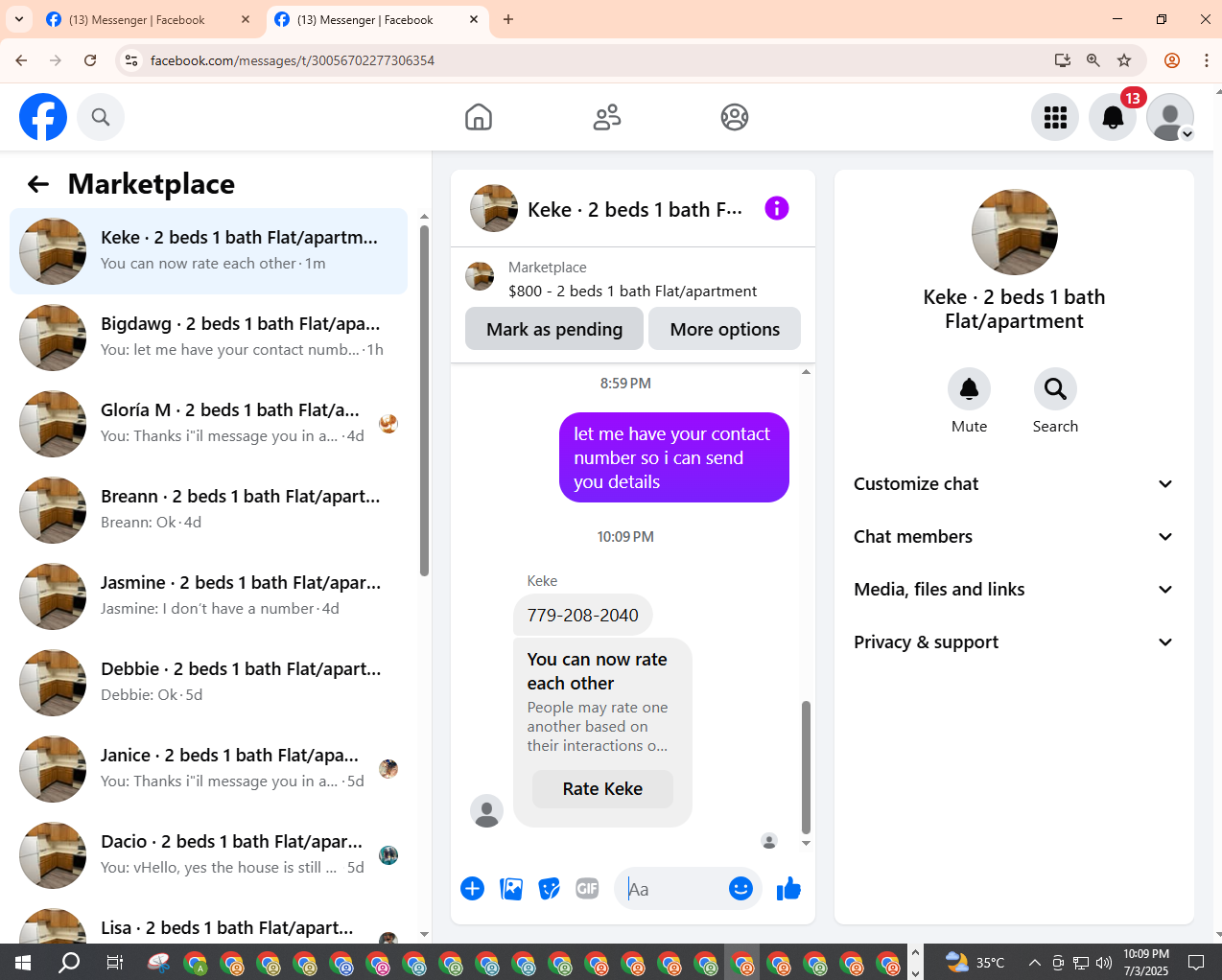Go back in browser history
1222x980 pixels.
pos(21,60)
